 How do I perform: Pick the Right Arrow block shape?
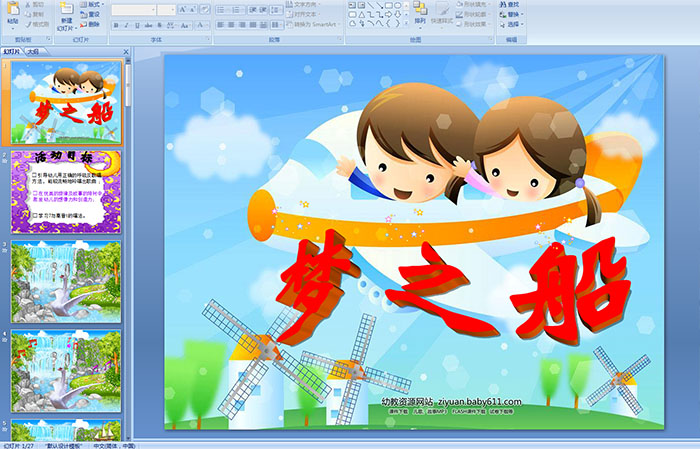388,14
